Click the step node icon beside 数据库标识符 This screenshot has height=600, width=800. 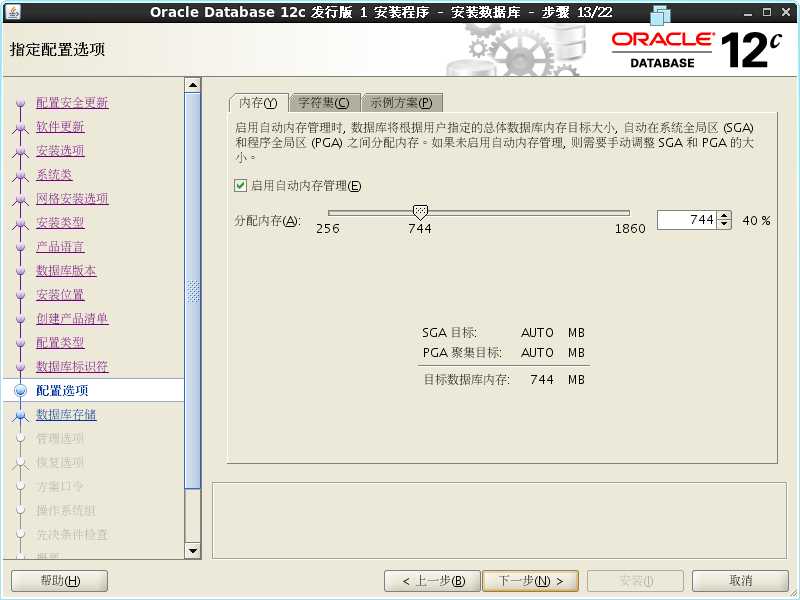[x=20, y=367]
